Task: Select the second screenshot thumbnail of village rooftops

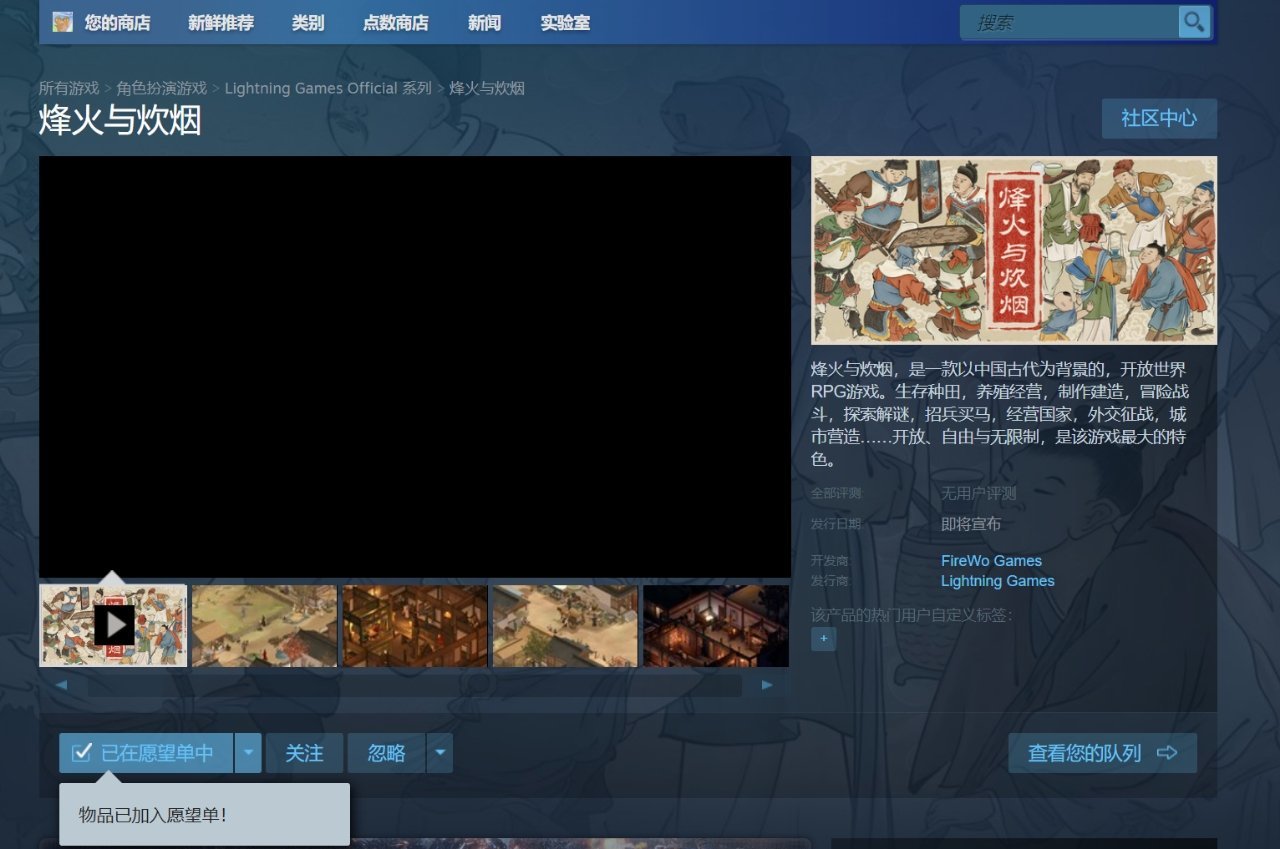Action: (x=264, y=625)
